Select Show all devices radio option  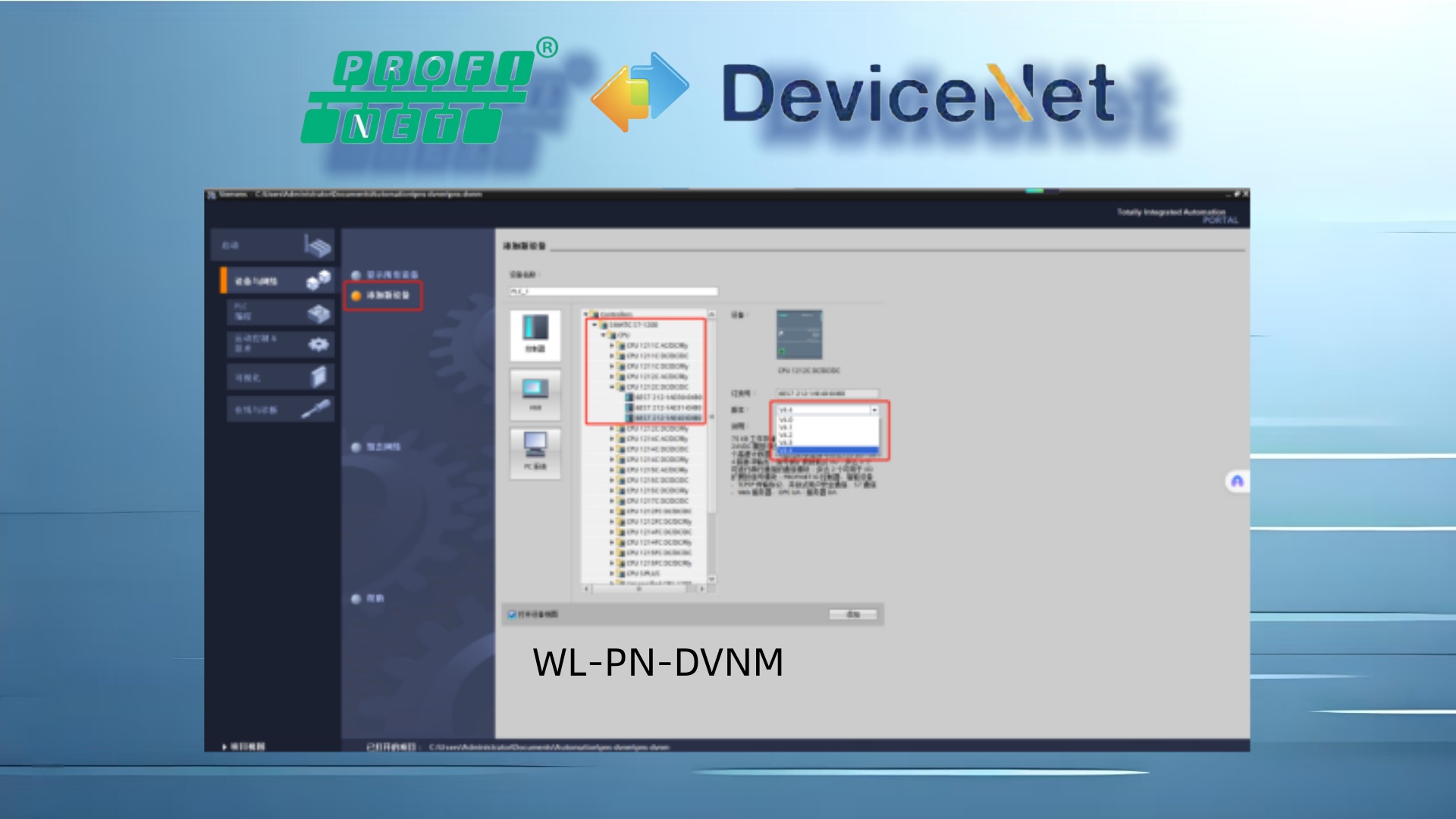[356, 275]
